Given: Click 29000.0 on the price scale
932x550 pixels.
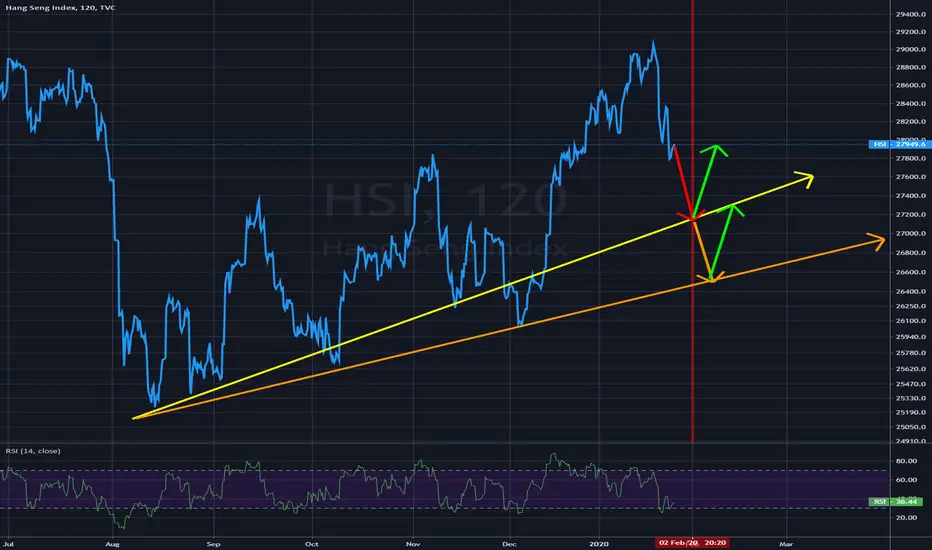Looking at the screenshot, I should click(x=911, y=50).
